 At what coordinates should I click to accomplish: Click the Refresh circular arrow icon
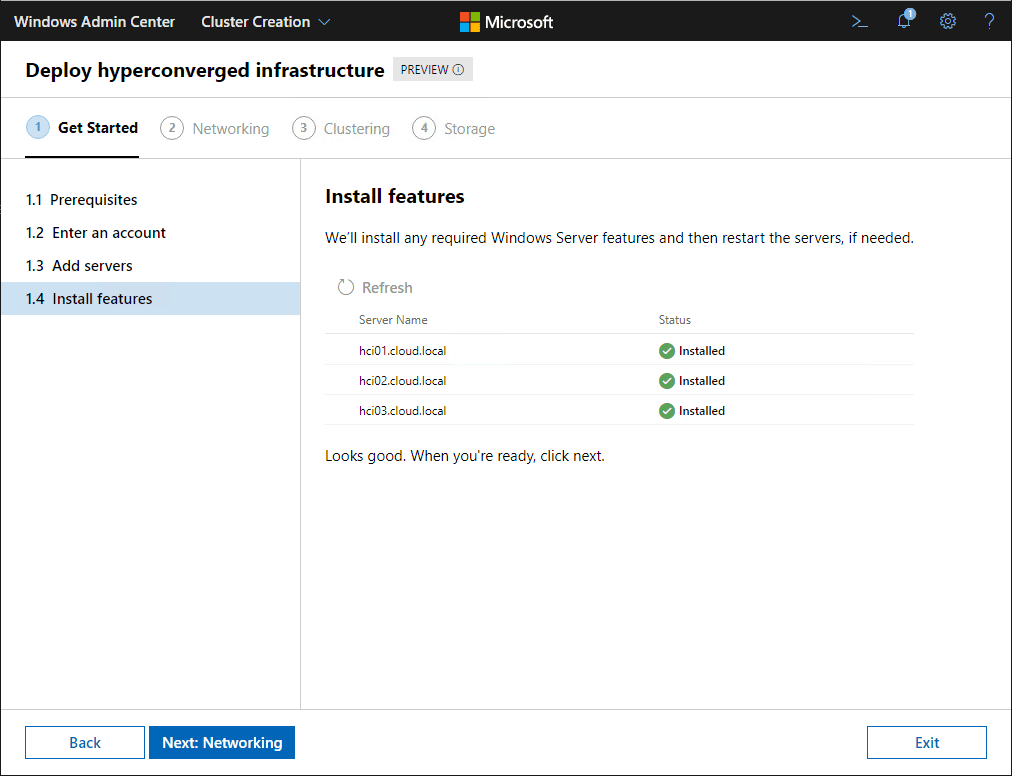point(346,288)
